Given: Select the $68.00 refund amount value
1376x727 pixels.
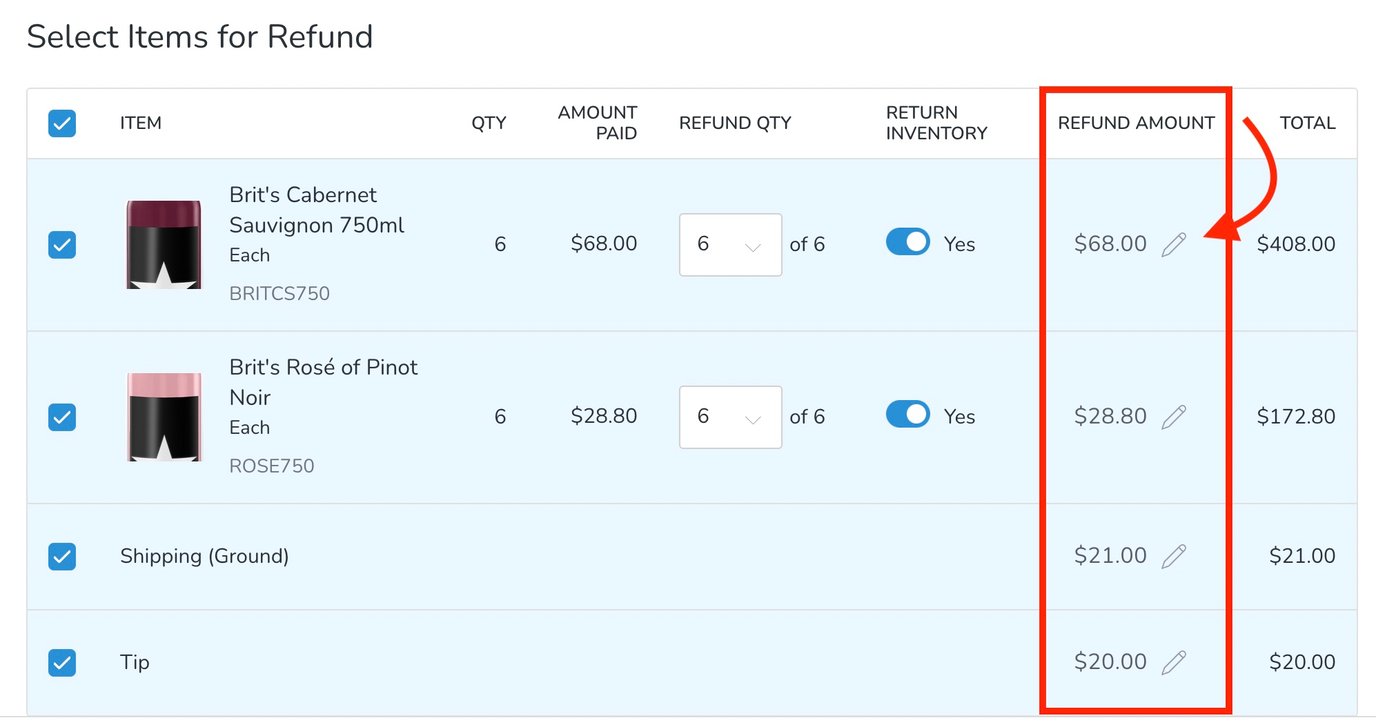Looking at the screenshot, I should [1109, 243].
